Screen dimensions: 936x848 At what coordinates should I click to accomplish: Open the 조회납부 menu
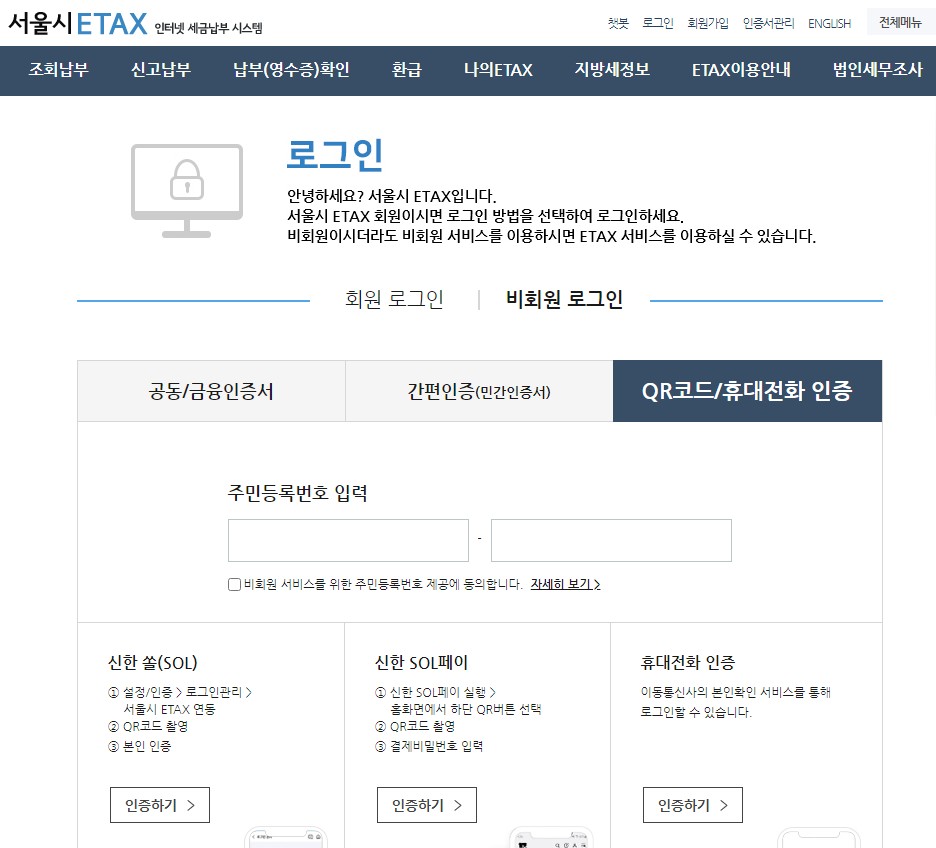pos(58,71)
